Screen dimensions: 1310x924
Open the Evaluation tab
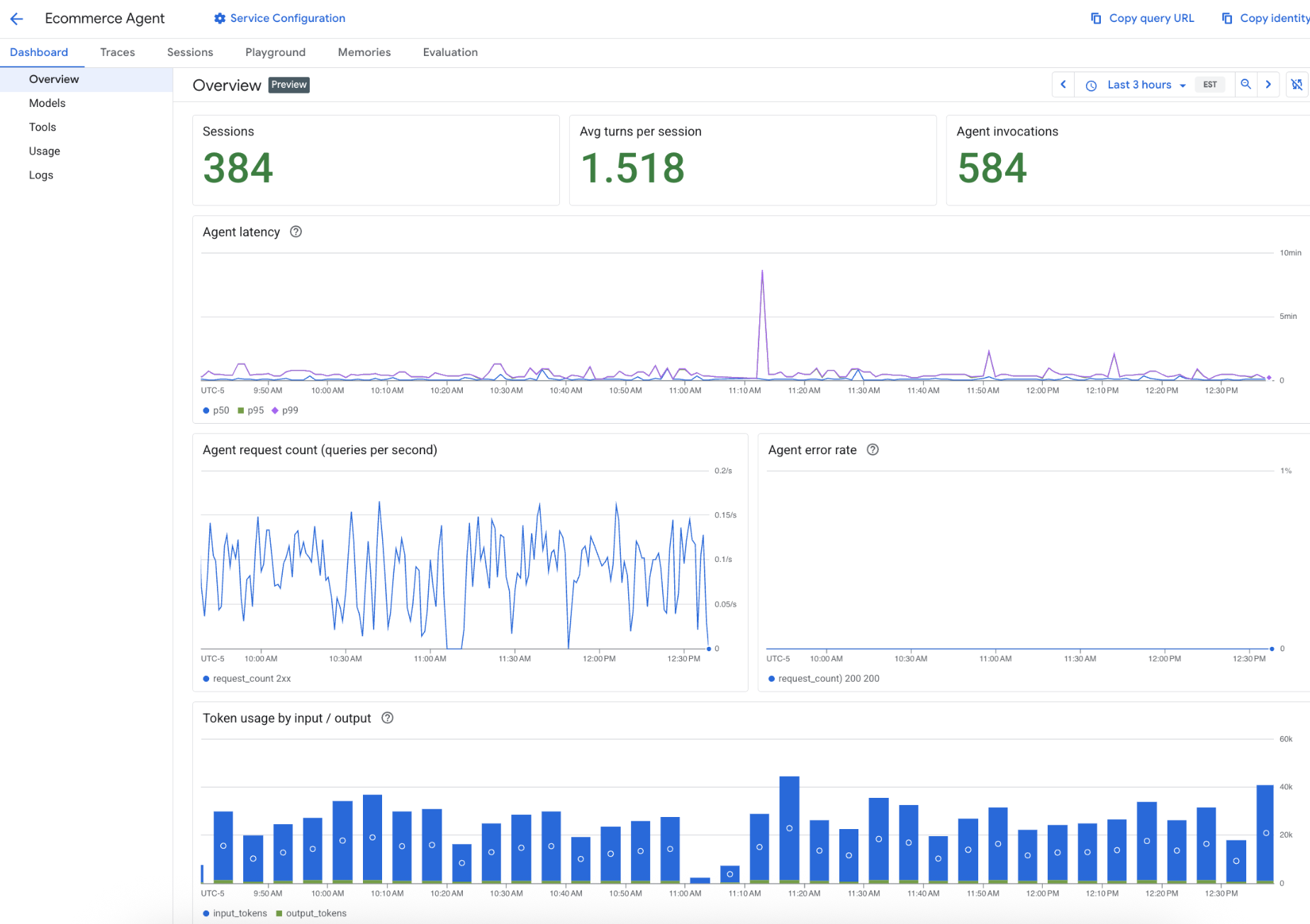(450, 52)
